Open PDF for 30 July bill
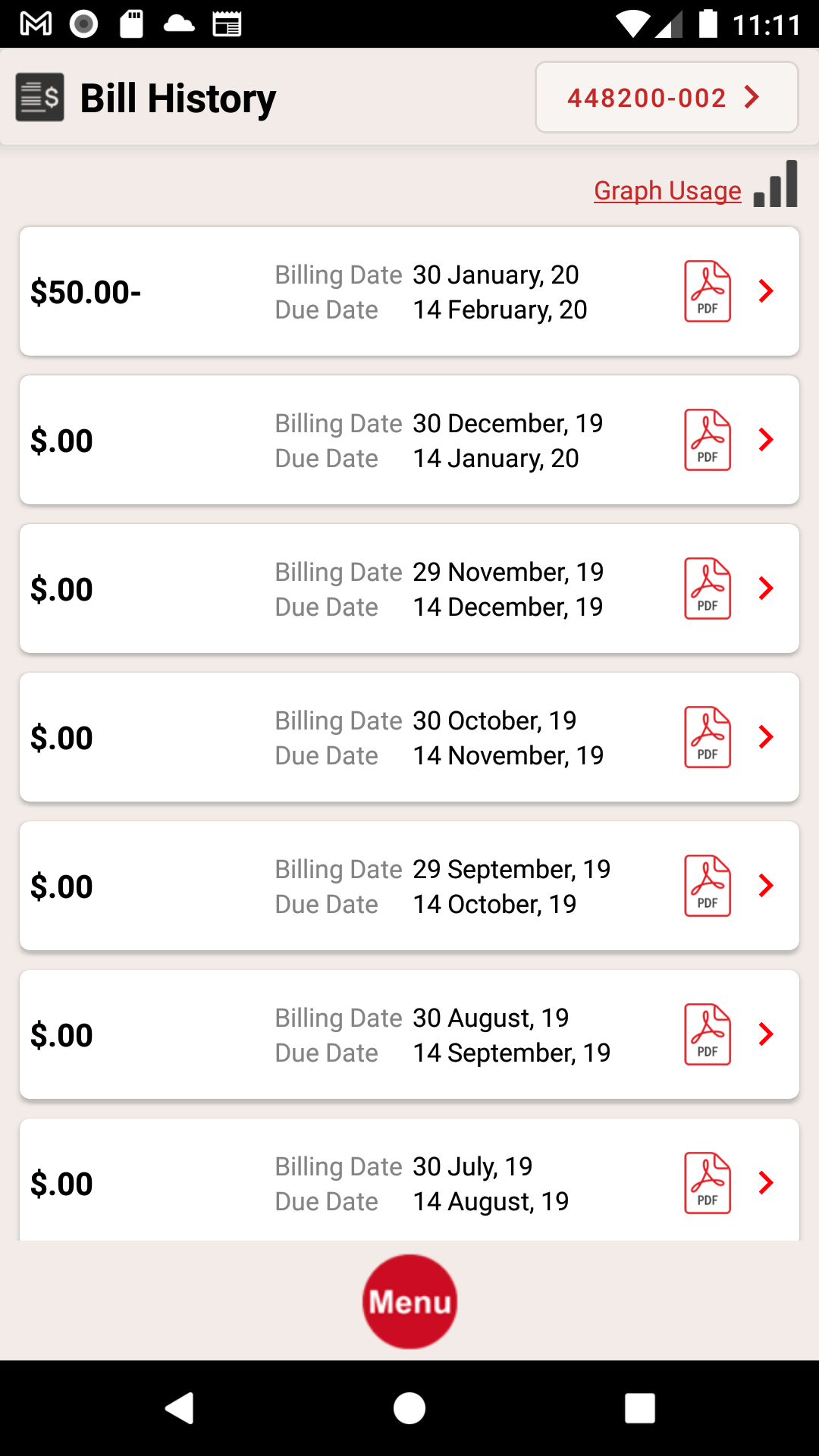Image resolution: width=819 pixels, height=1456 pixels. [x=708, y=1184]
